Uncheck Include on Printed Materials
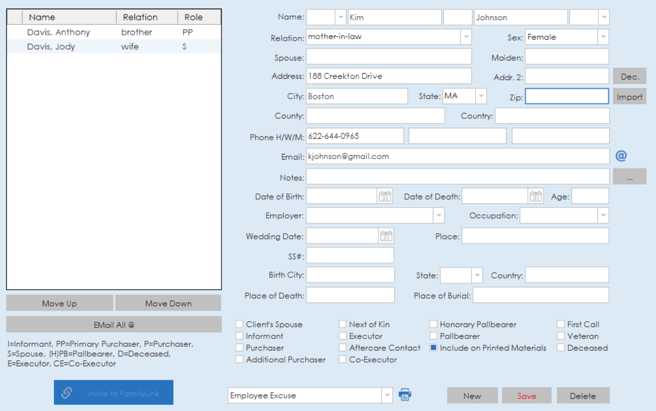The image size is (656, 411). (434, 348)
